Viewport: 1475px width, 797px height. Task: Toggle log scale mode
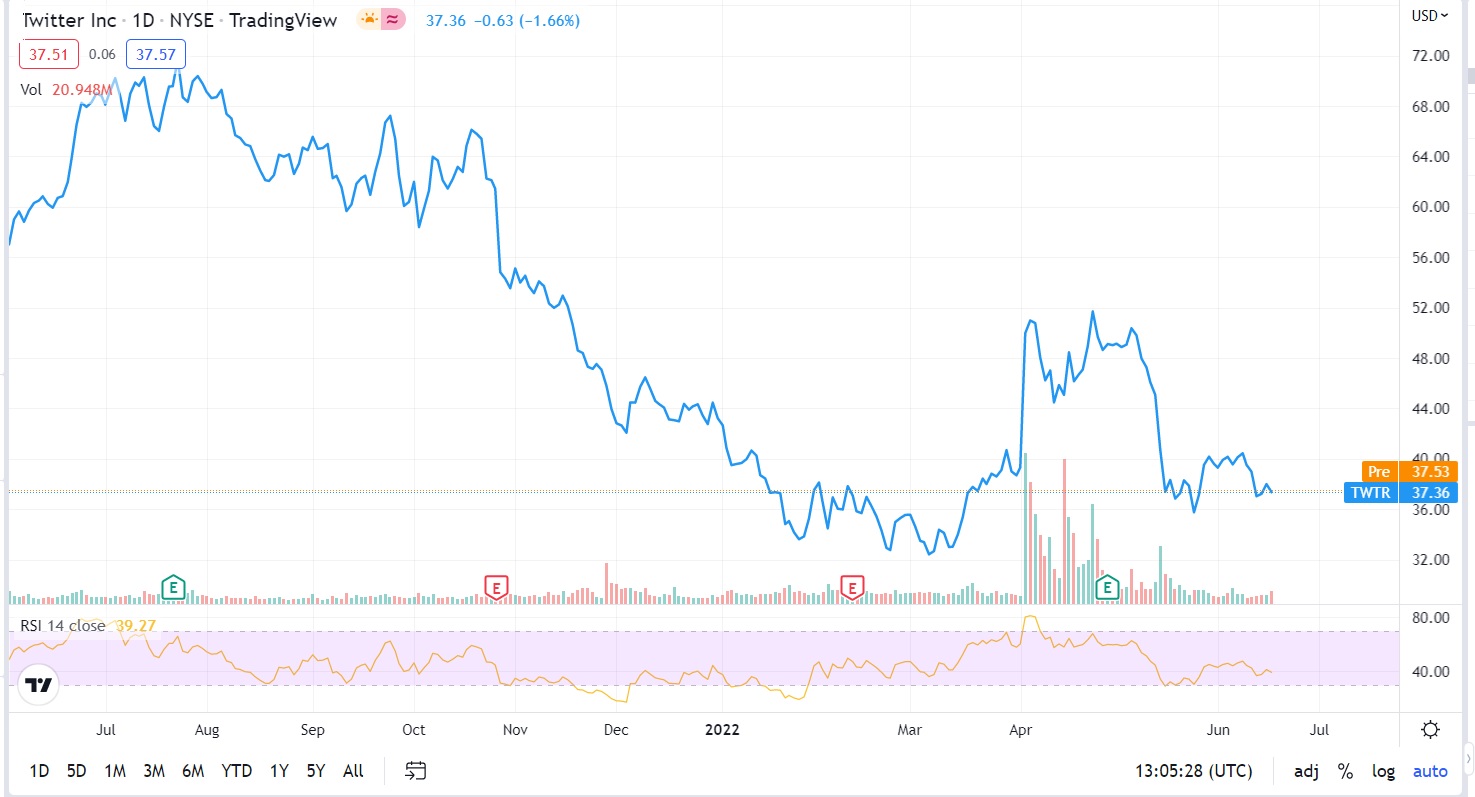click(x=1384, y=771)
